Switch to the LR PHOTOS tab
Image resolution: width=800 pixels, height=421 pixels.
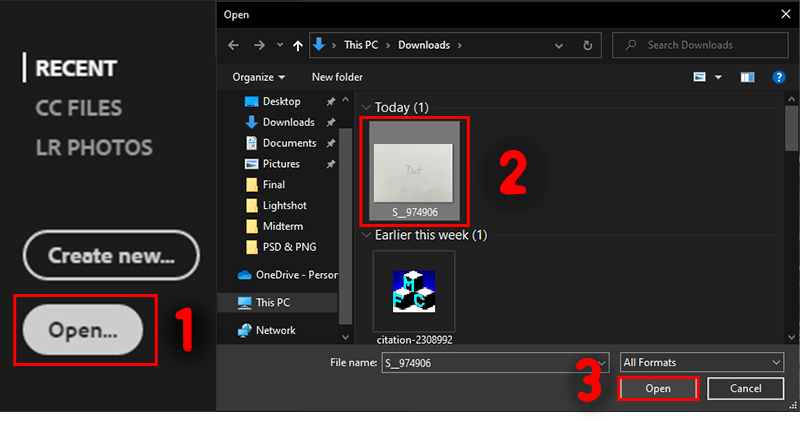[94, 148]
